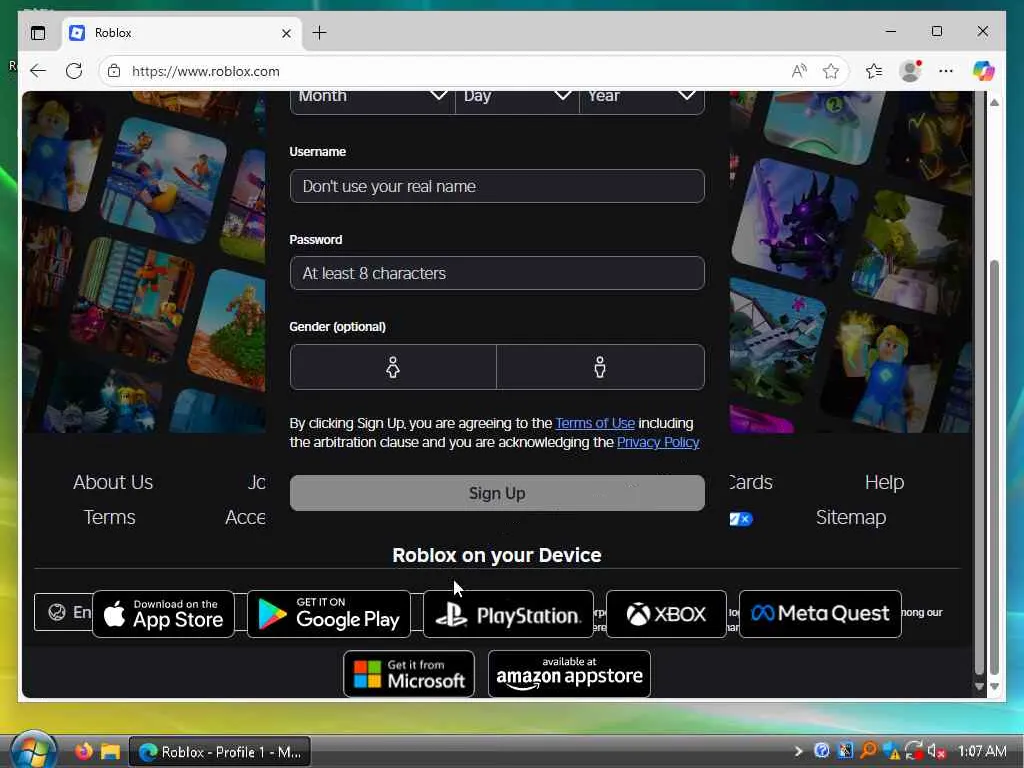Focus the Password input field

tap(497, 273)
